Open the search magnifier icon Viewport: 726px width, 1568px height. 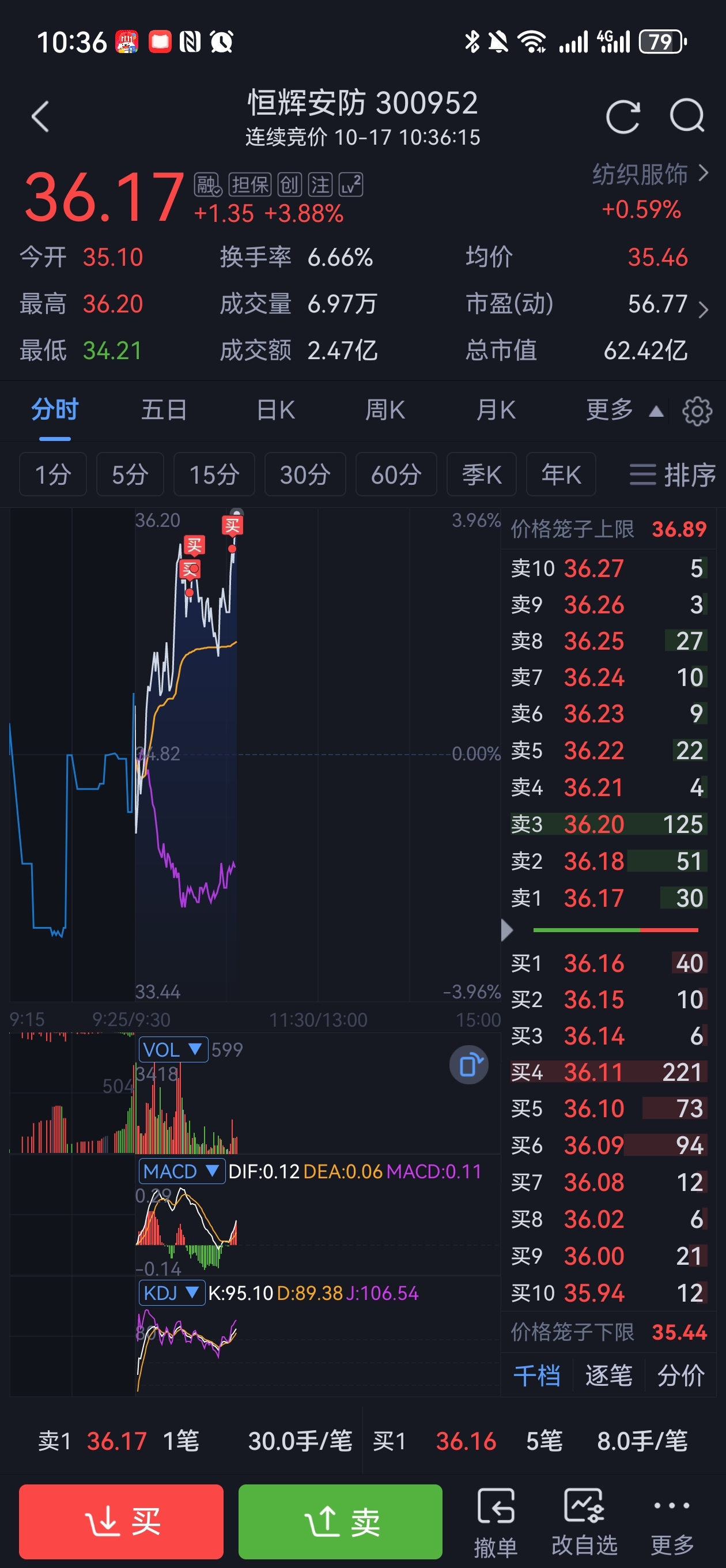click(687, 115)
